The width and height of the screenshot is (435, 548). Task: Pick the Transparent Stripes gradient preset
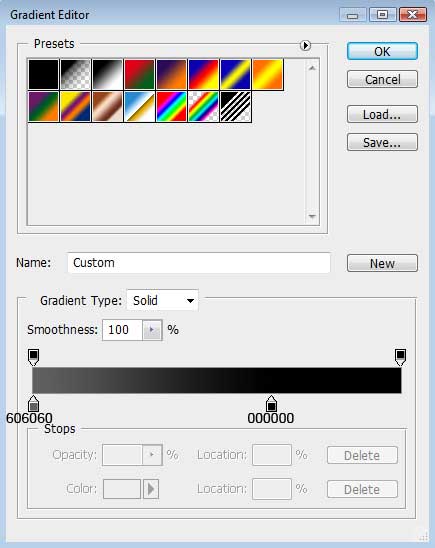(x=236, y=107)
